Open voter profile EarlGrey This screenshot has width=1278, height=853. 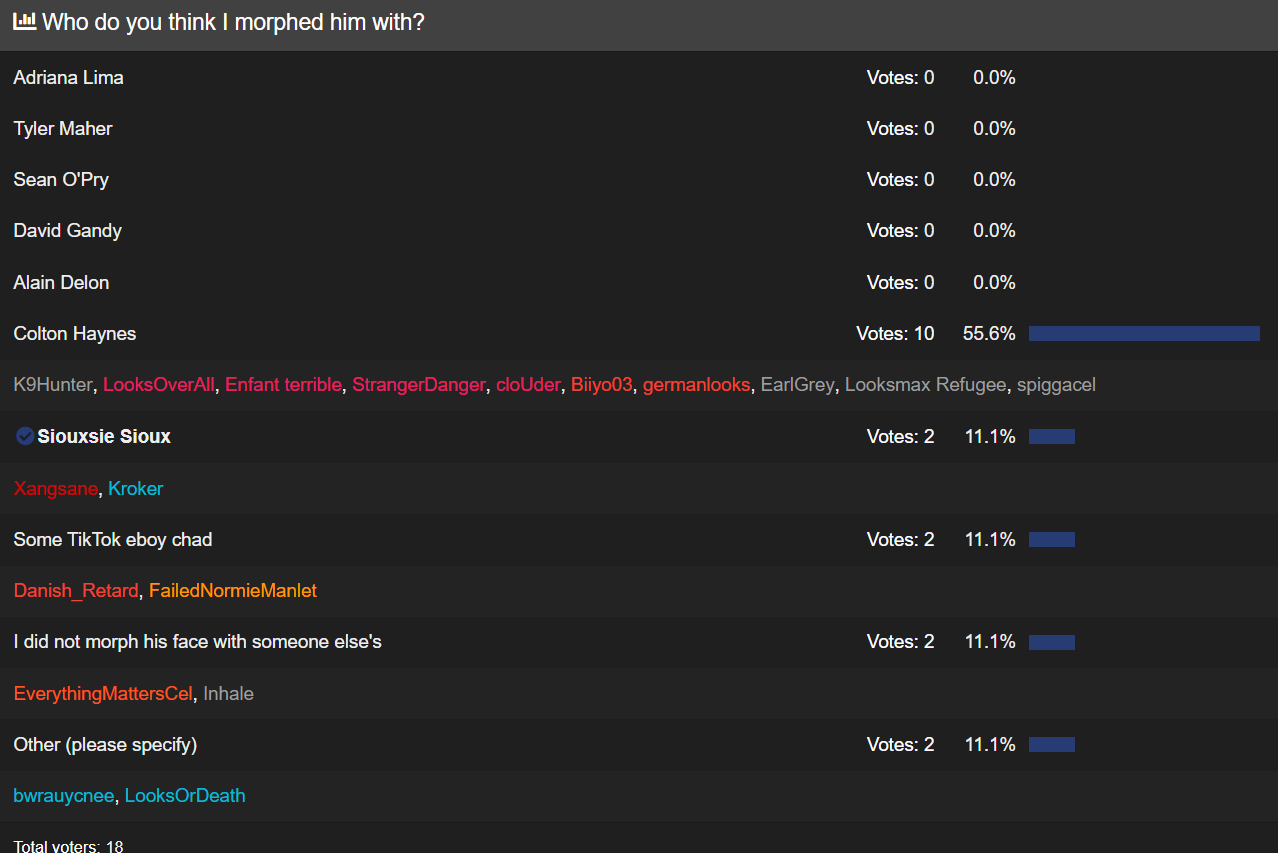pos(797,385)
